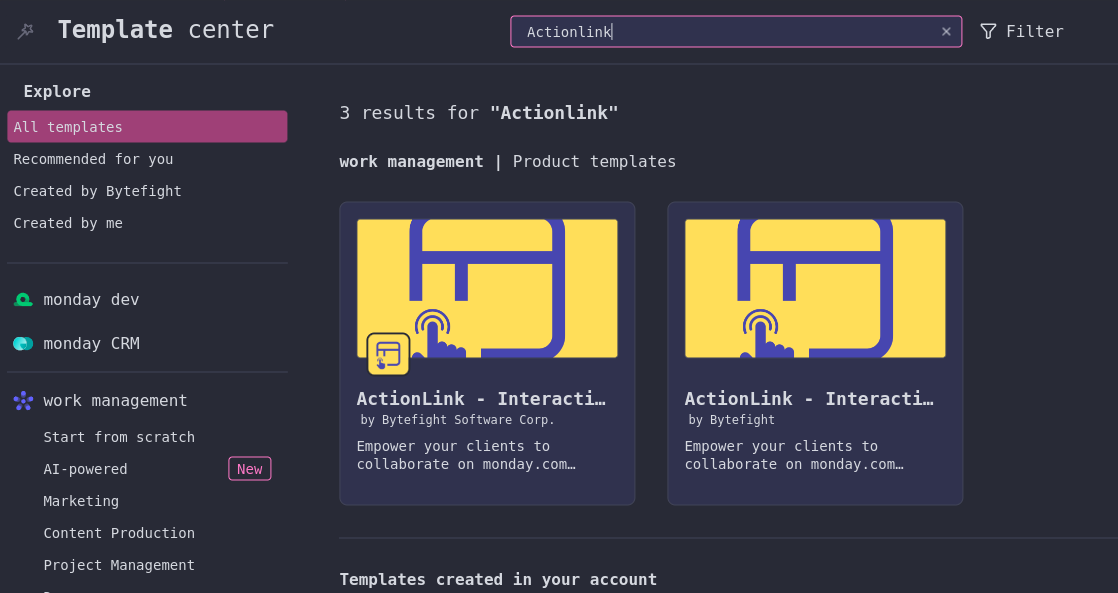Show templates Created by Bytefight
The height and width of the screenshot is (593, 1118).
[98, 191]
